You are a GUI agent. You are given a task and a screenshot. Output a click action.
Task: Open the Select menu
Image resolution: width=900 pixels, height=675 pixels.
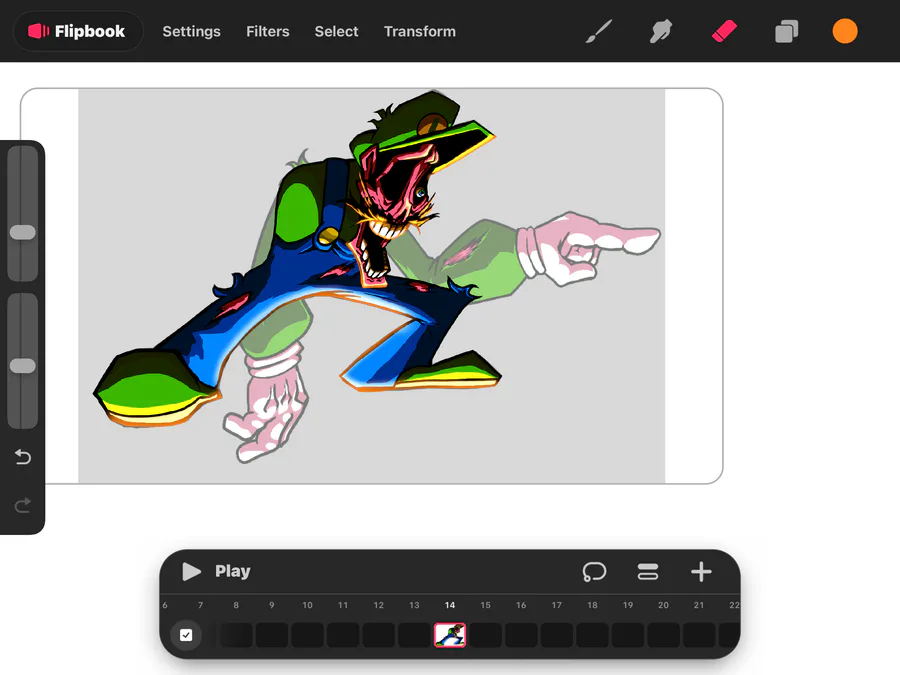point(336,32)
